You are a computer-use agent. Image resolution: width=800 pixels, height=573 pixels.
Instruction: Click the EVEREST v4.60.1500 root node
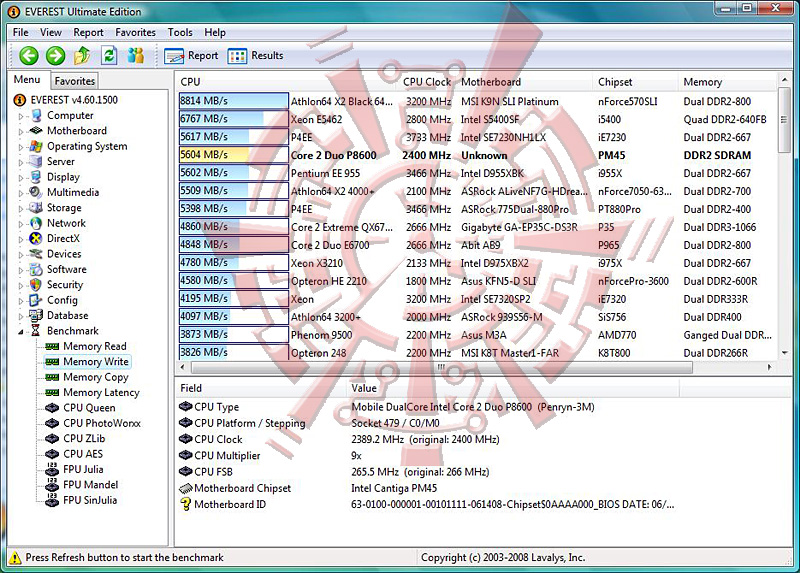(x=74, y=100)
